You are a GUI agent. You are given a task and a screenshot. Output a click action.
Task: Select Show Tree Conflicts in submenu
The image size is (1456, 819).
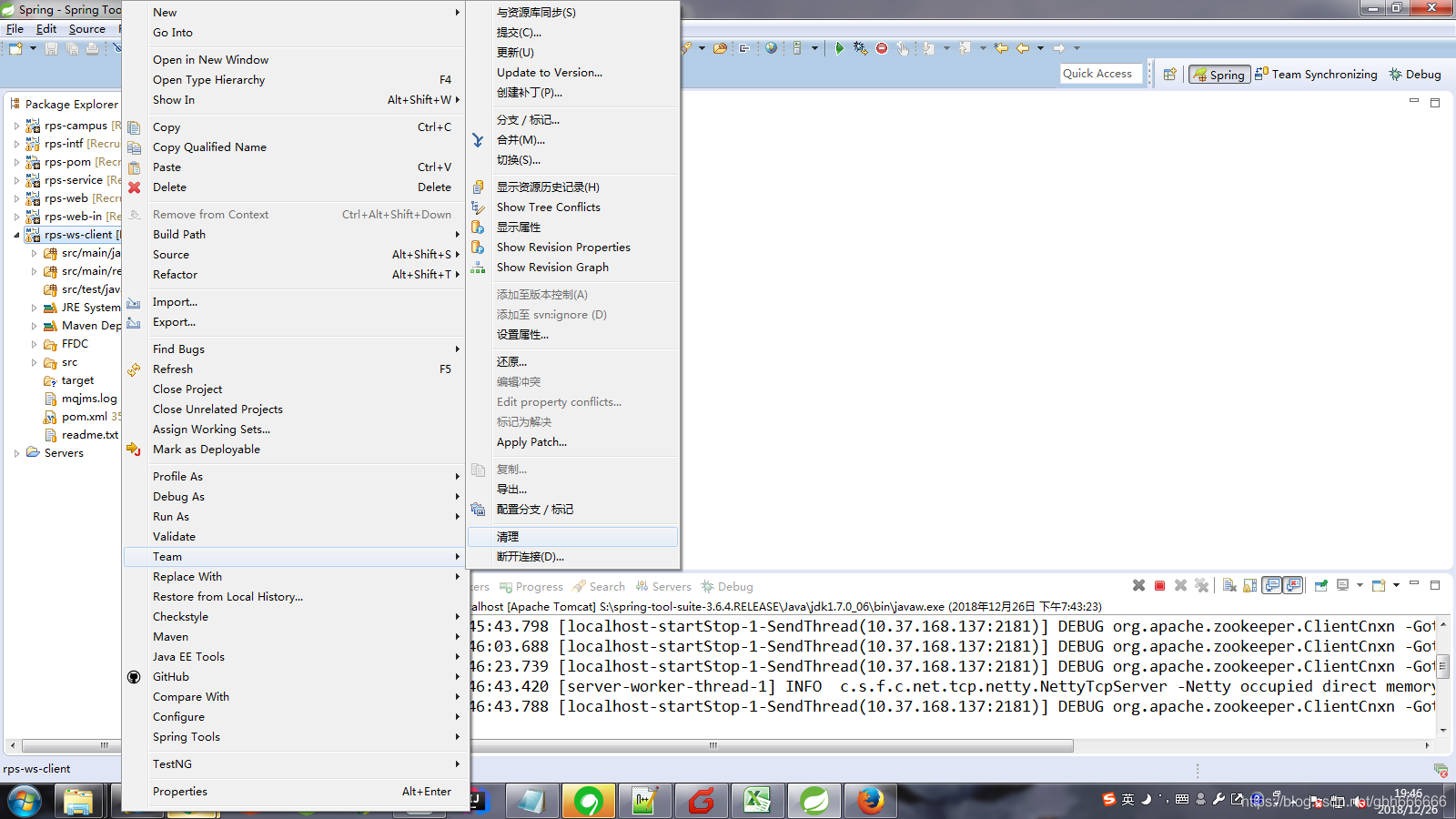(572, 207)
